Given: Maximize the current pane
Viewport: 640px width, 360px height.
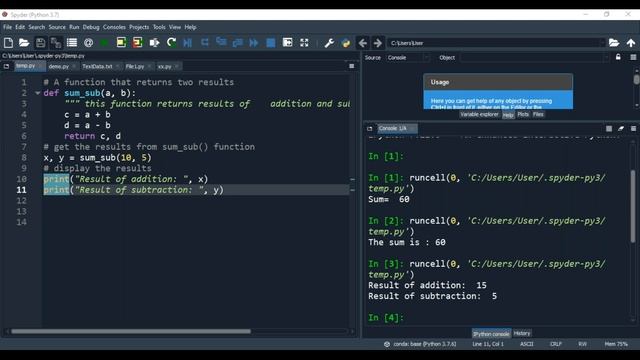Looking at the screenshot, I should pos(287,42).
